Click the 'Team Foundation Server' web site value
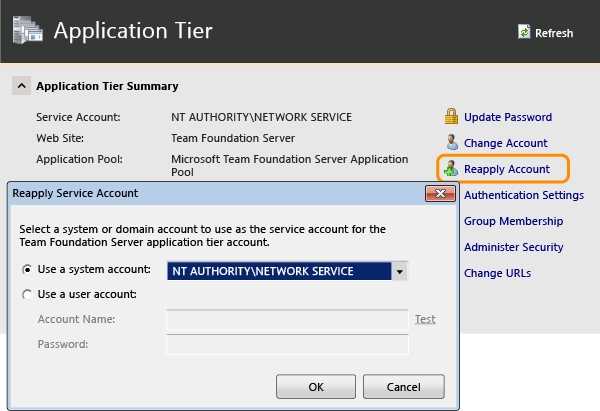 point(233,138)
